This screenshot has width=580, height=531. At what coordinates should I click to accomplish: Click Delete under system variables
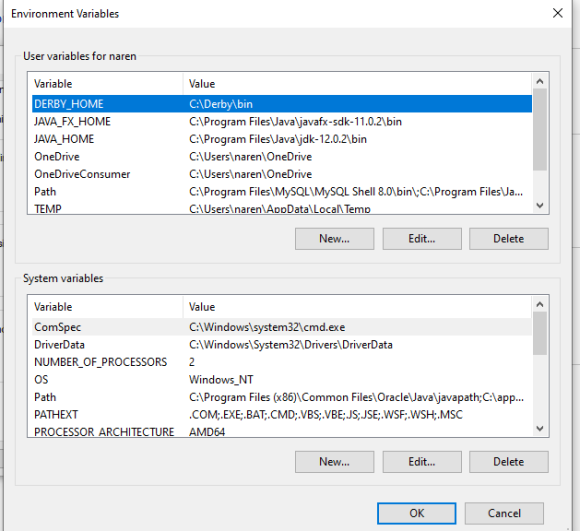click(509, 461)
